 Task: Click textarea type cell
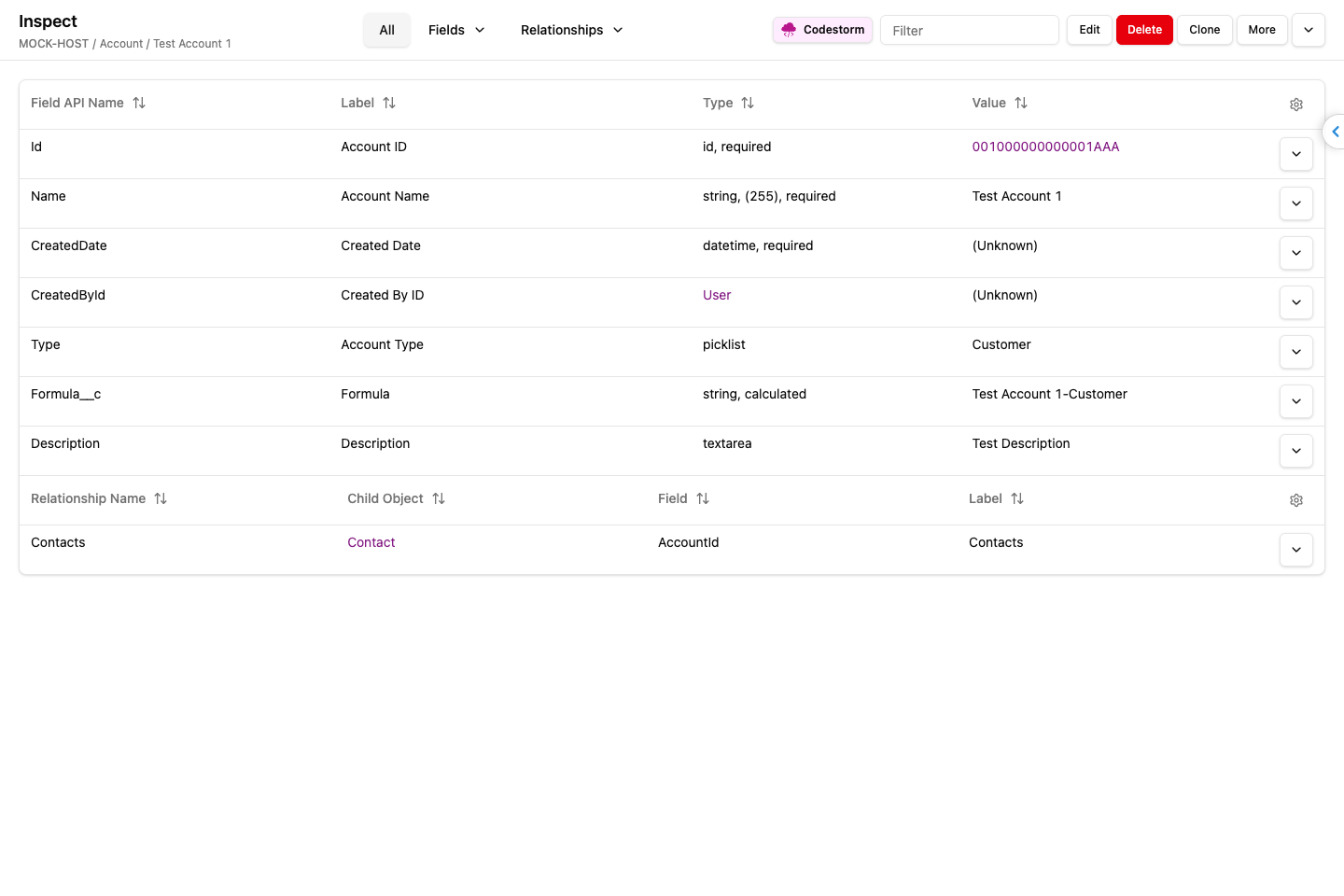pyautogui.click(x=727, y=443)
